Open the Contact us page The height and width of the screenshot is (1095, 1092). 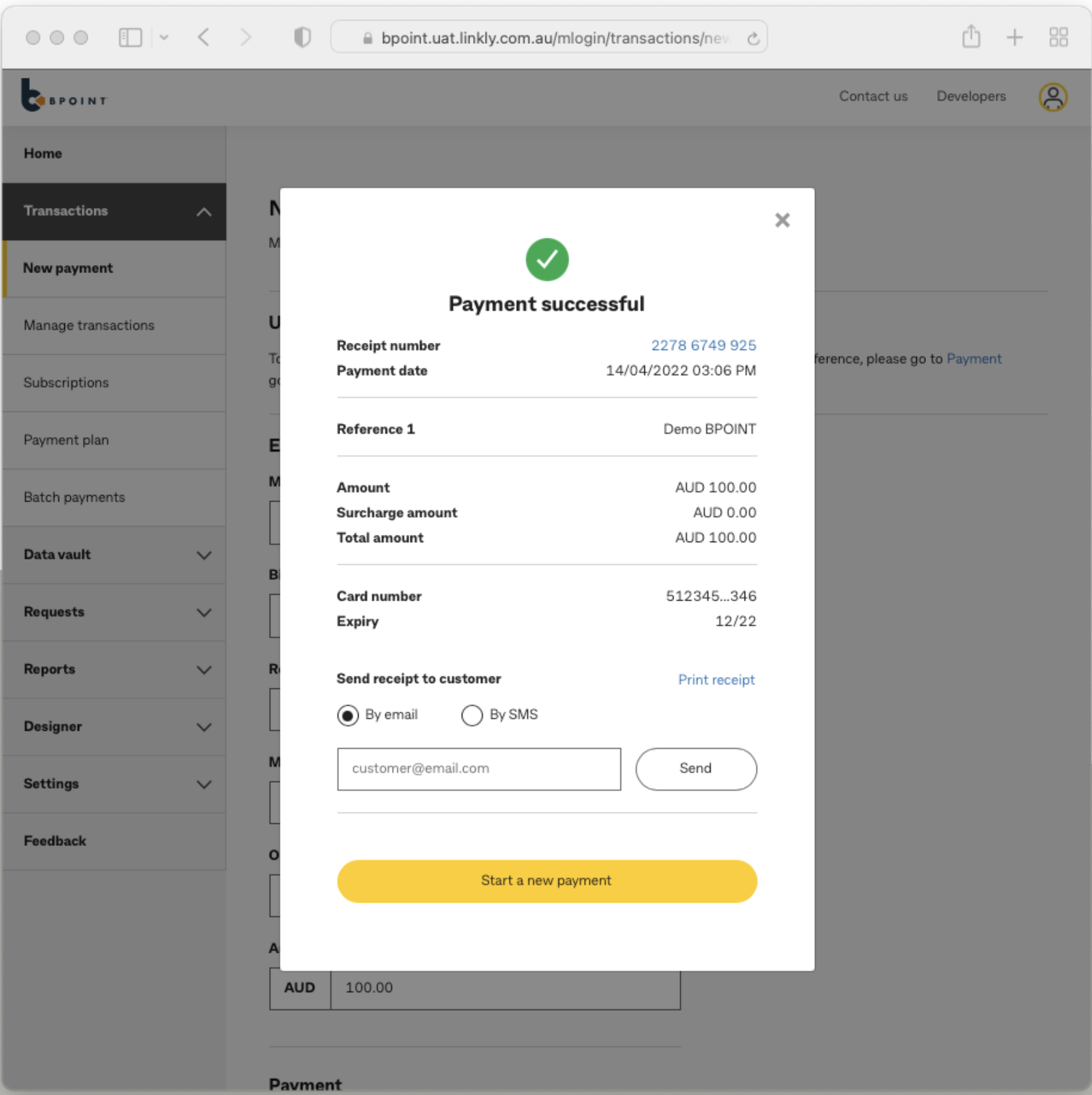tap(873, 96)
